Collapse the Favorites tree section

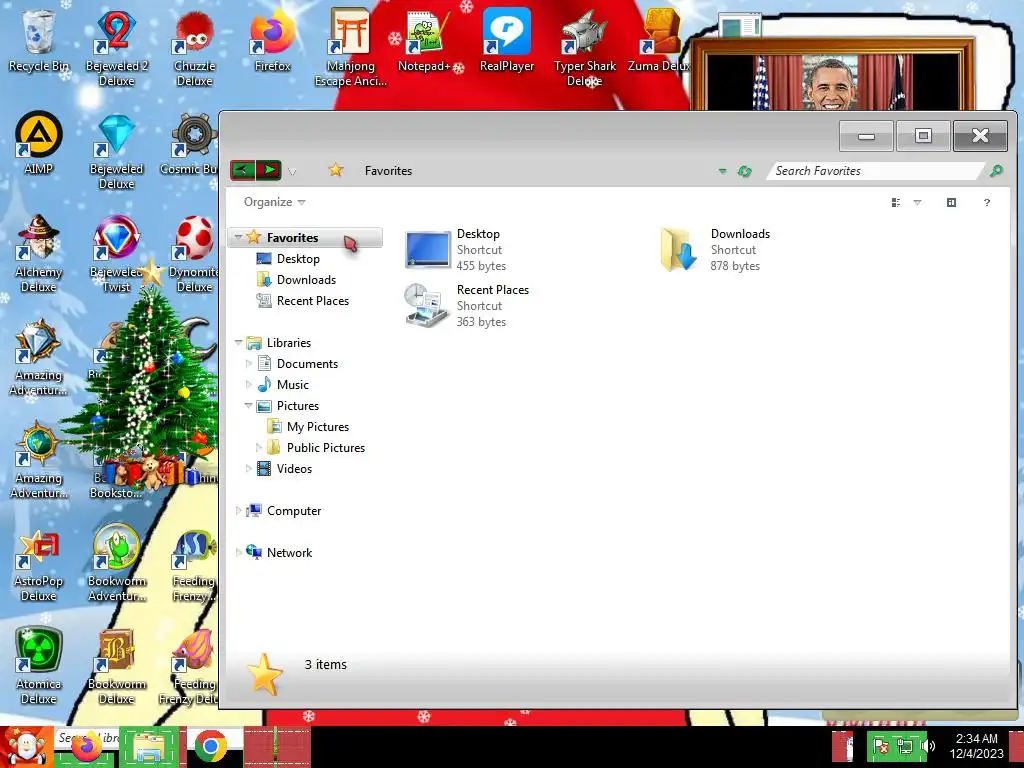(x=238, y=237)
